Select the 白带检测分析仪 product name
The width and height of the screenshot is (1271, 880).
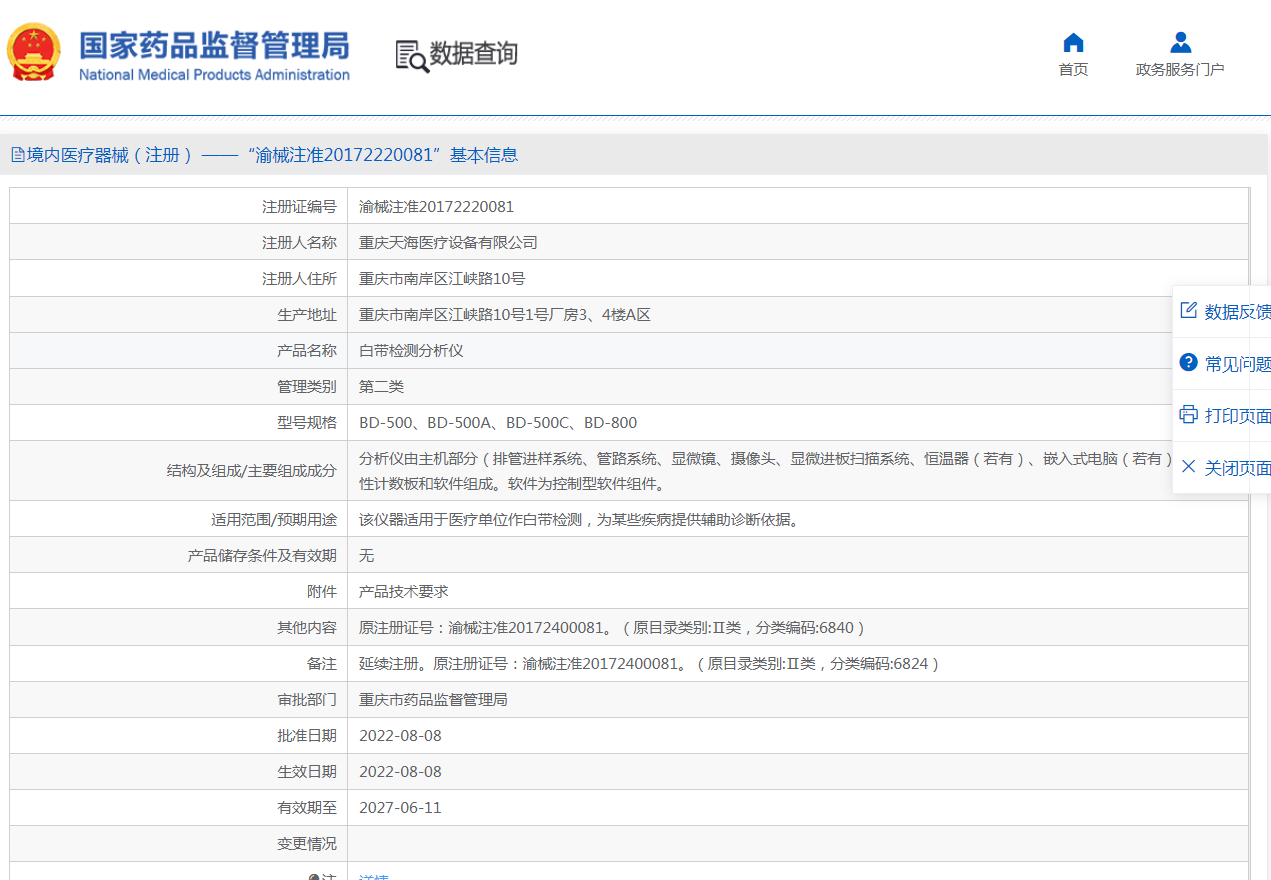pos(411,351)
